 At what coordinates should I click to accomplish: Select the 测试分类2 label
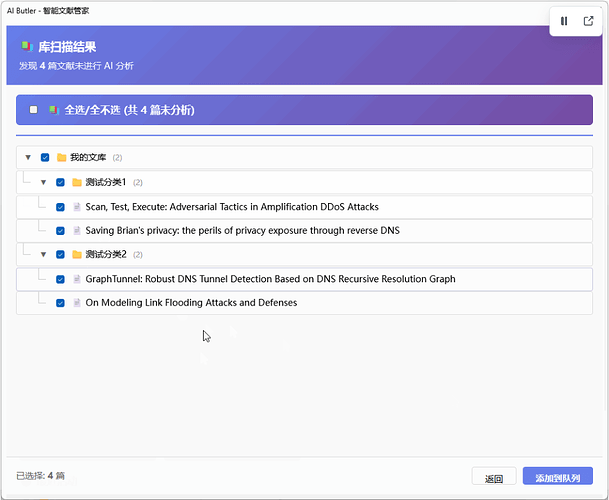click(106, 254)
